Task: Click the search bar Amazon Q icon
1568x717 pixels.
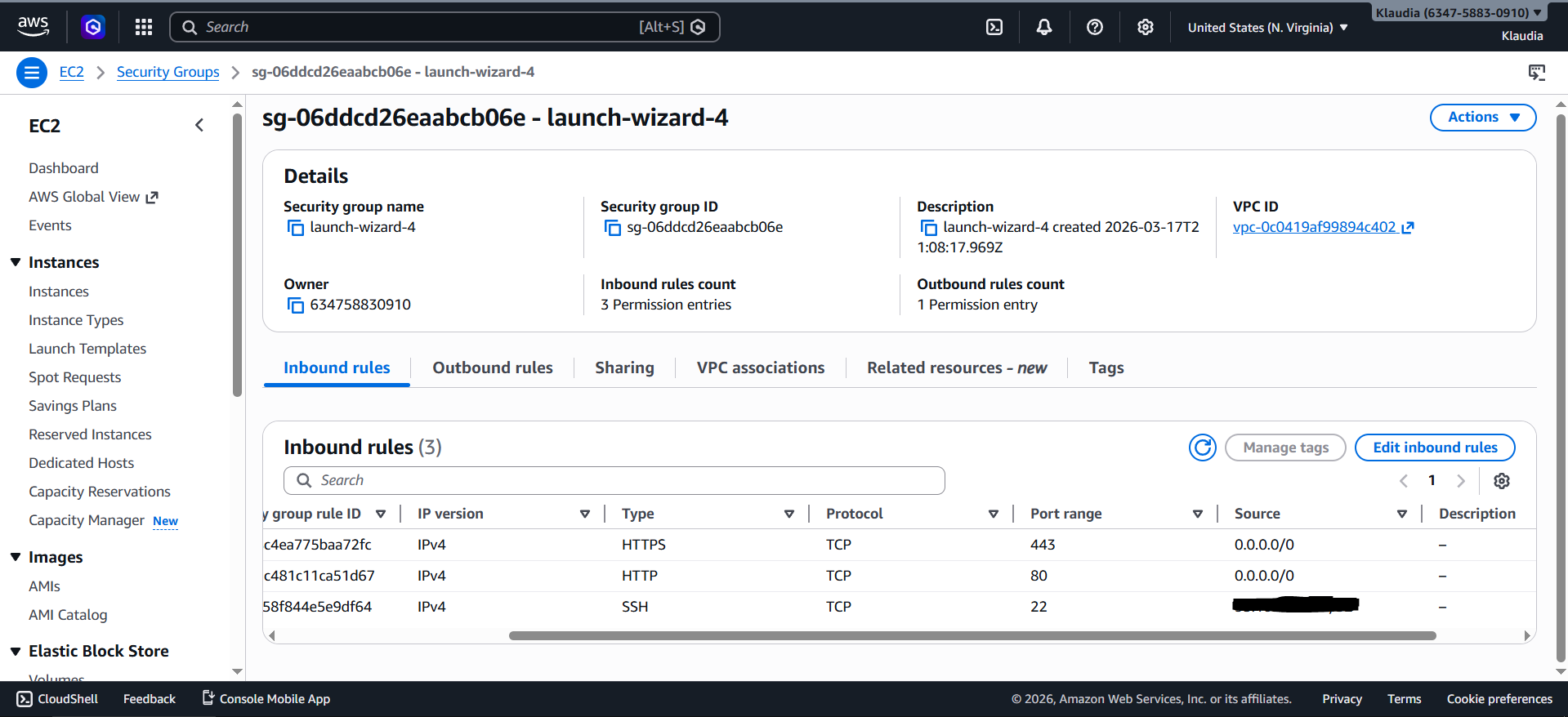Action: 699,27
